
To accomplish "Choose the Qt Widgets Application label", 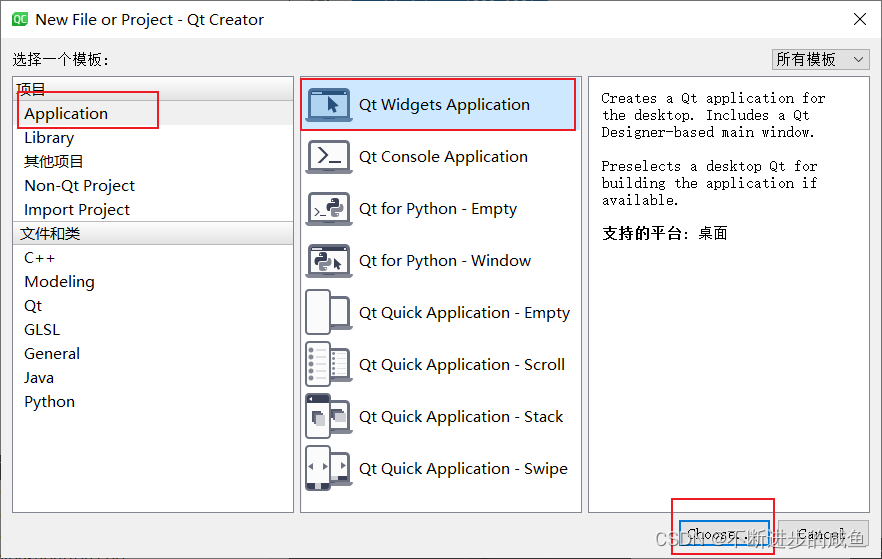I will pos(444,105).
